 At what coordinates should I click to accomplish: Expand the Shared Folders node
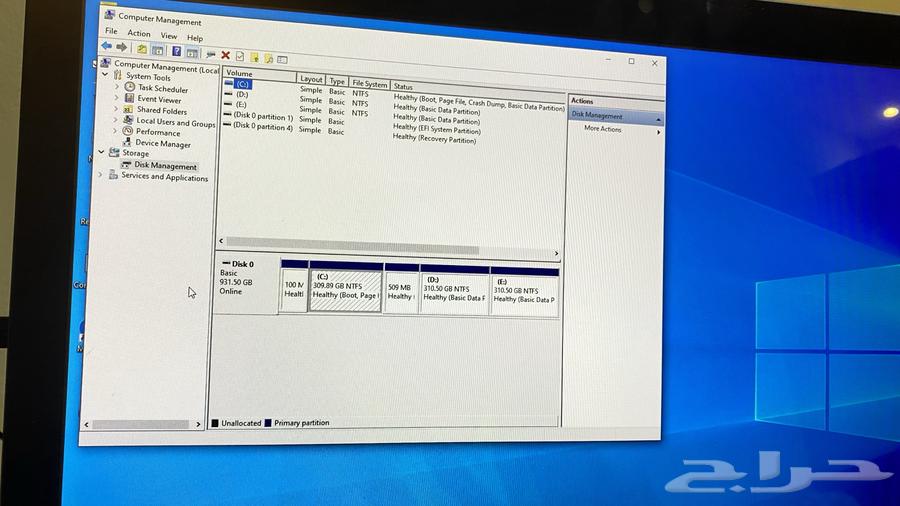tap(116, 110)
